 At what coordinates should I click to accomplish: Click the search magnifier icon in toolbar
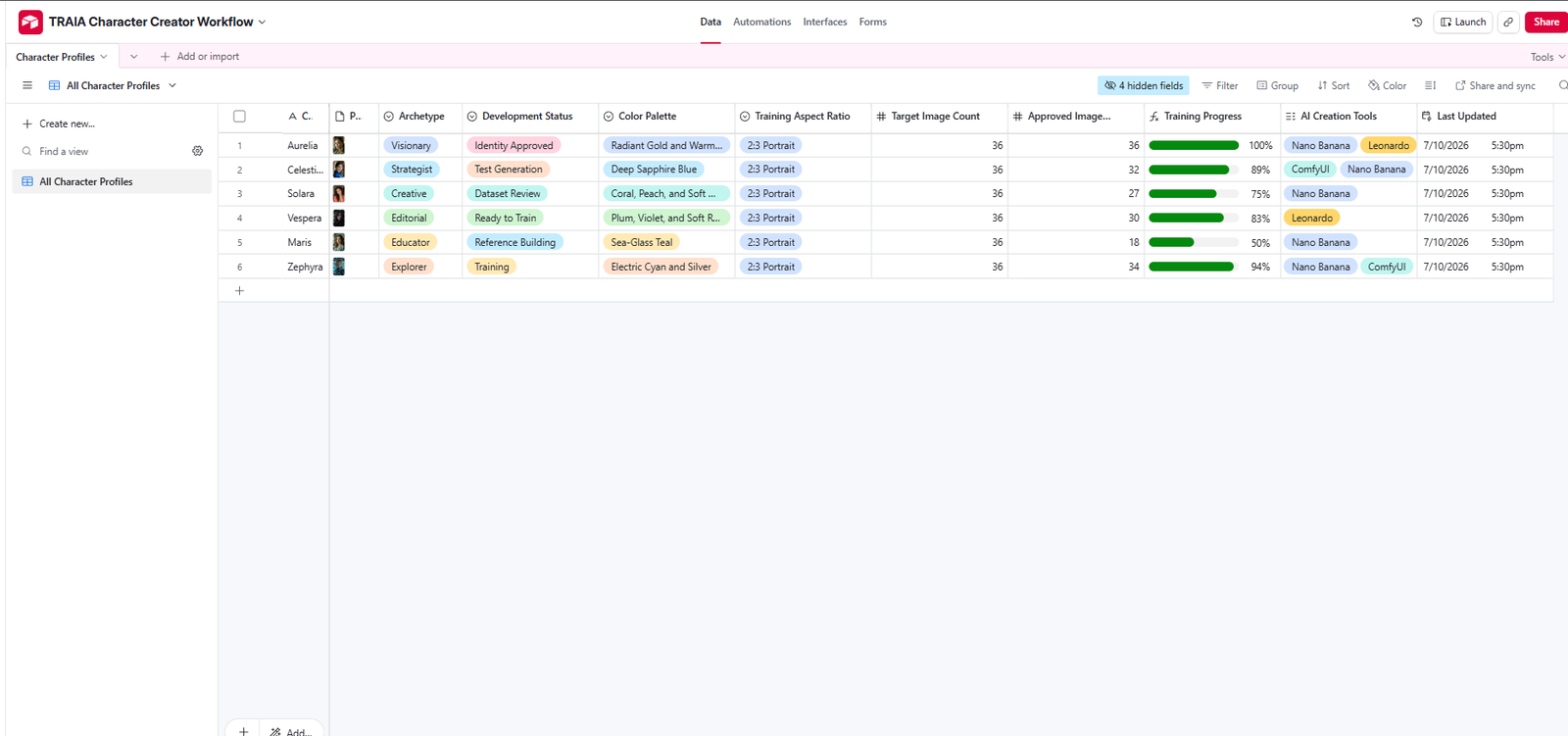[x=1562, y=85]
